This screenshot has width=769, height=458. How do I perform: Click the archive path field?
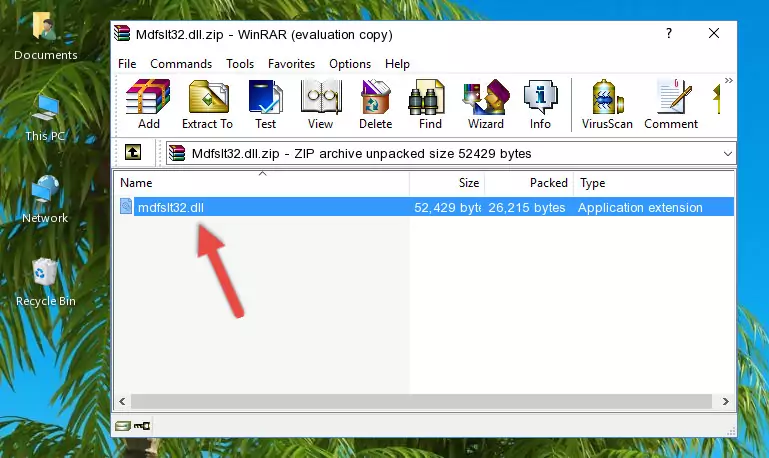(x=451, y=153)
